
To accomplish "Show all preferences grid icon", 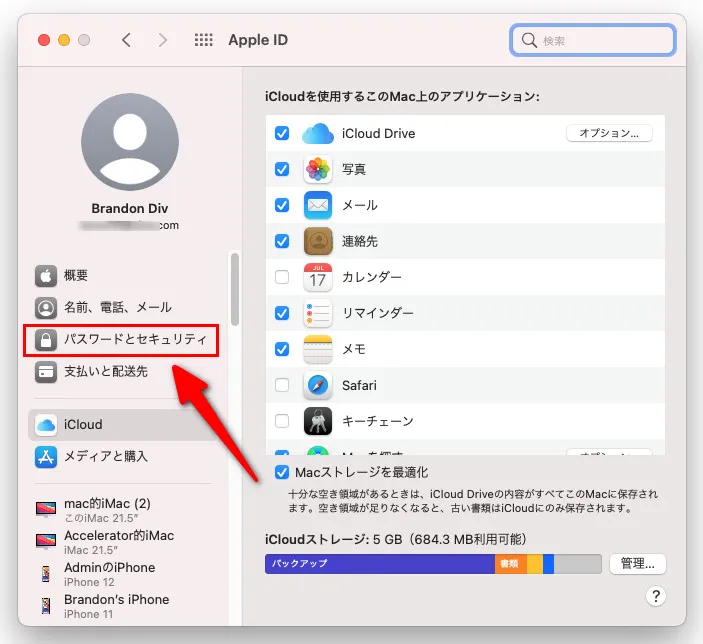I will tap(204, 40).
